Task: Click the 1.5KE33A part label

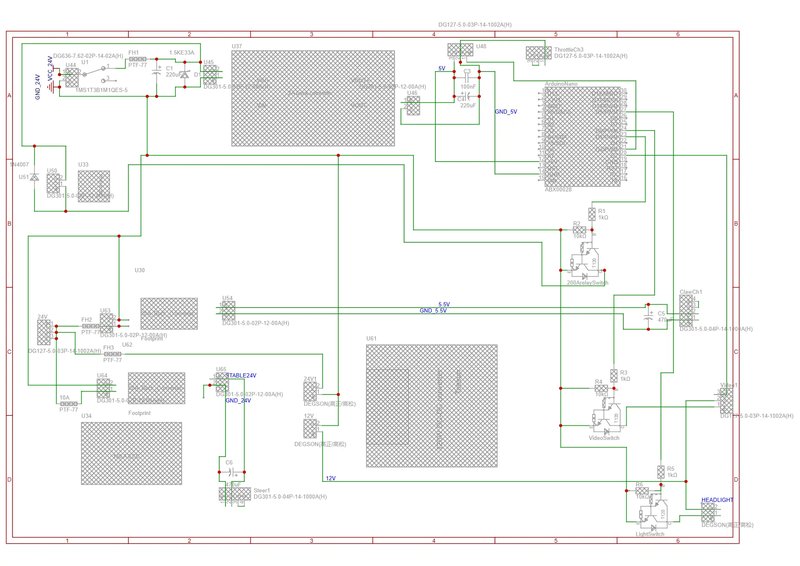Action: [x=182, y=53]
